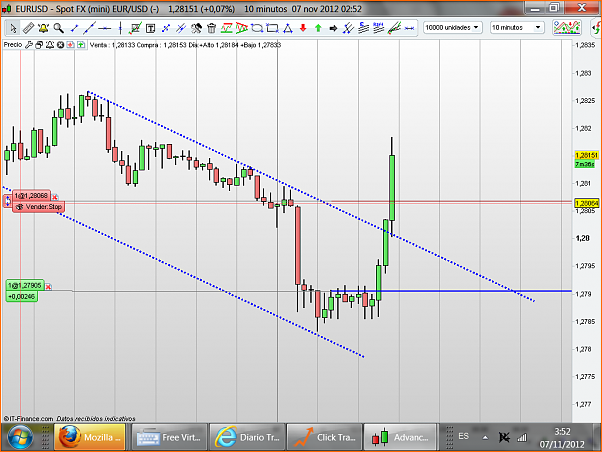This screenshot has width=602, height=452.
Task: Show hidden system tray icons
Action: pyautogui.click(x=485, y=437)
